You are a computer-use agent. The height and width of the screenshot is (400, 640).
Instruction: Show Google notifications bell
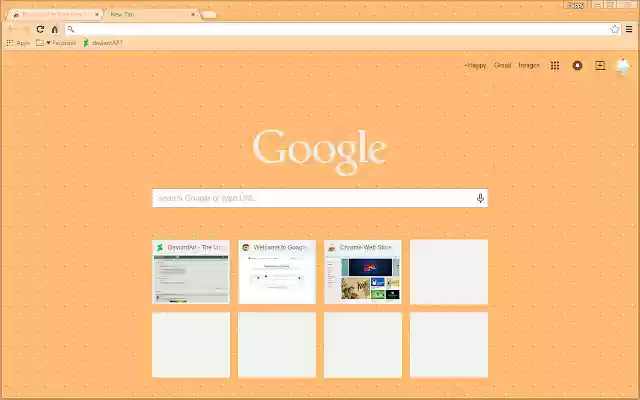click(577, 65)
